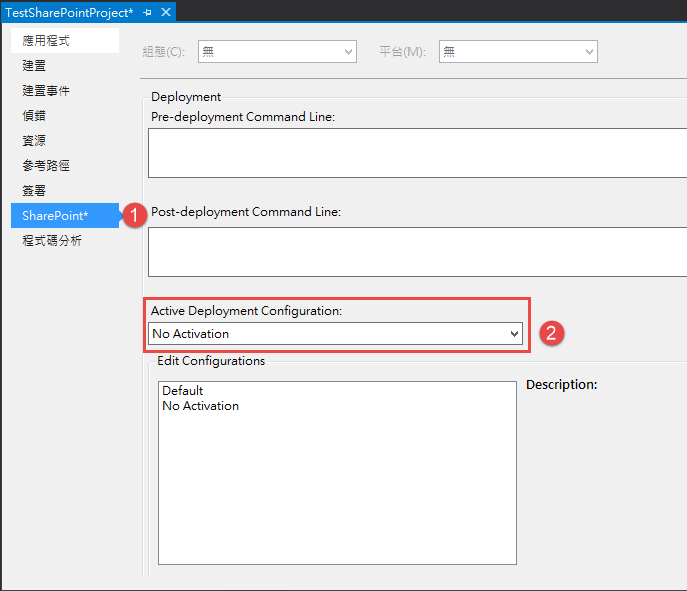Open the 偵錯 settings page
This screenshot has width=687, height=591.
[x=65, y=116]
